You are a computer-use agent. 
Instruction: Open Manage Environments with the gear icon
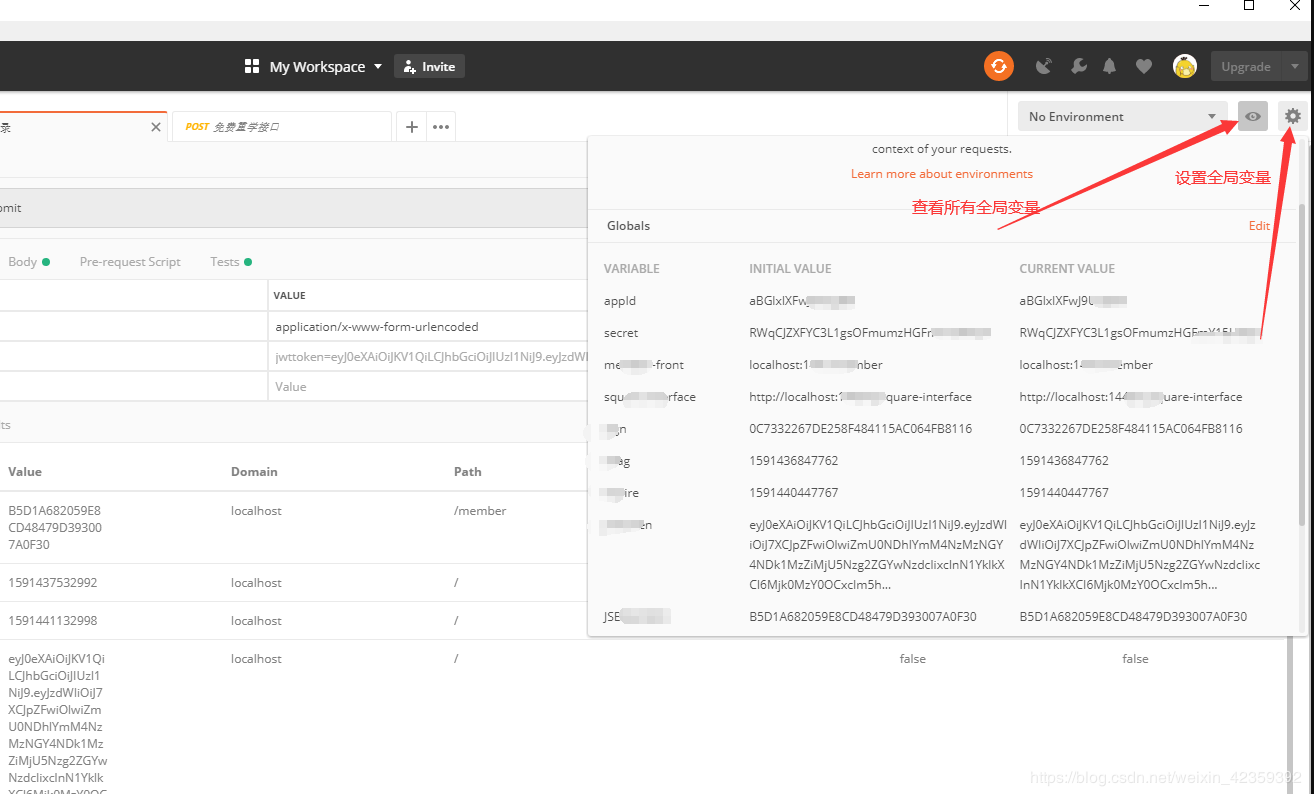(x=1292, y=115)
